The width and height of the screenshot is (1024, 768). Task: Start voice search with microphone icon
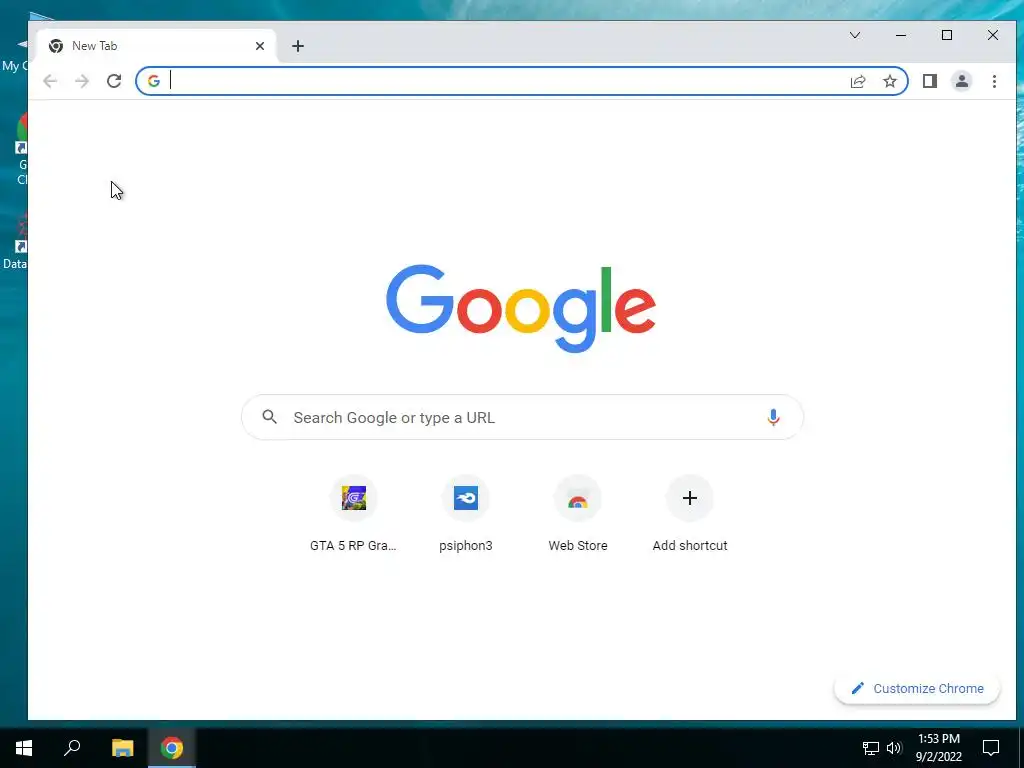(773, 417)
